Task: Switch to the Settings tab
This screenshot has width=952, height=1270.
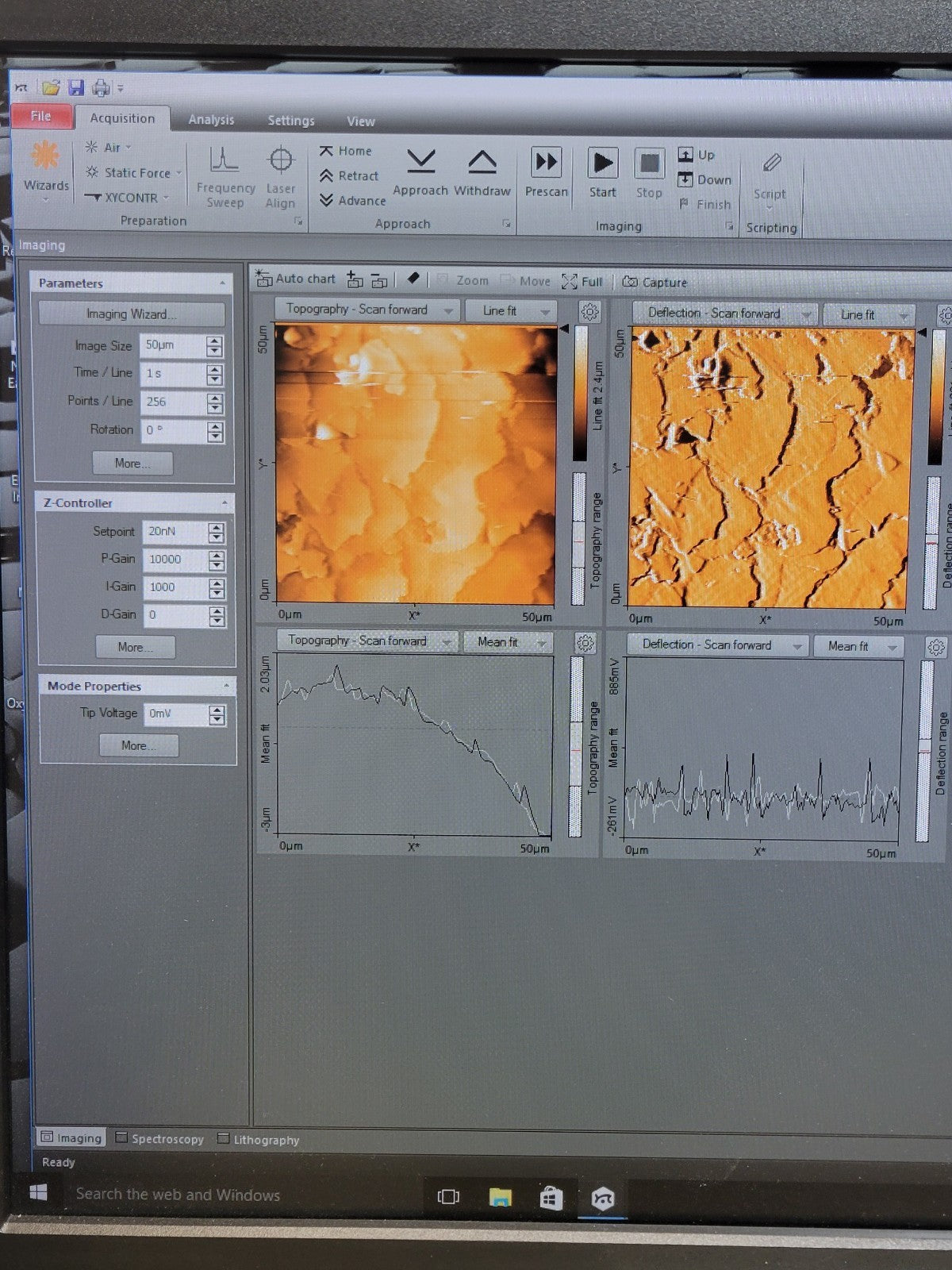Action: tap(291, 120)
